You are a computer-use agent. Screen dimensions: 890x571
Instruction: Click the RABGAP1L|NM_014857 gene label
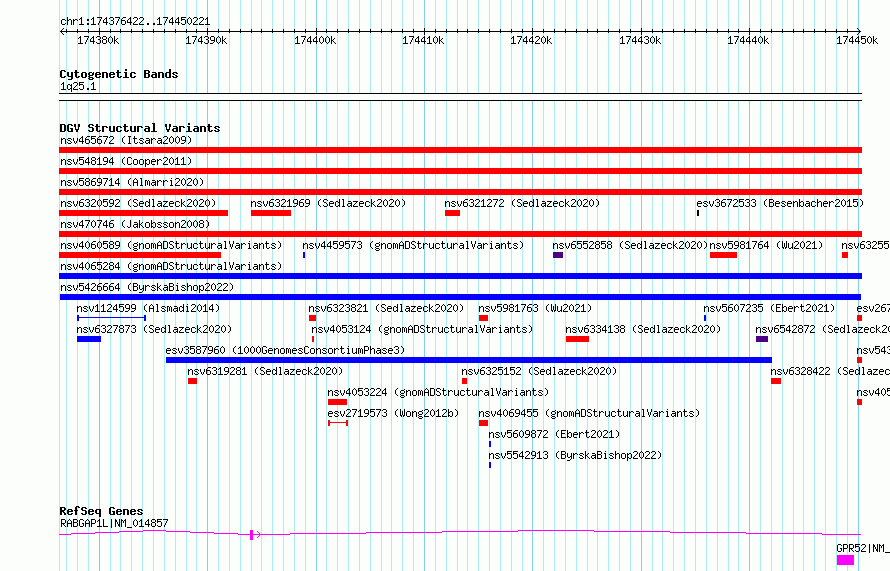[x=114, y=523]
